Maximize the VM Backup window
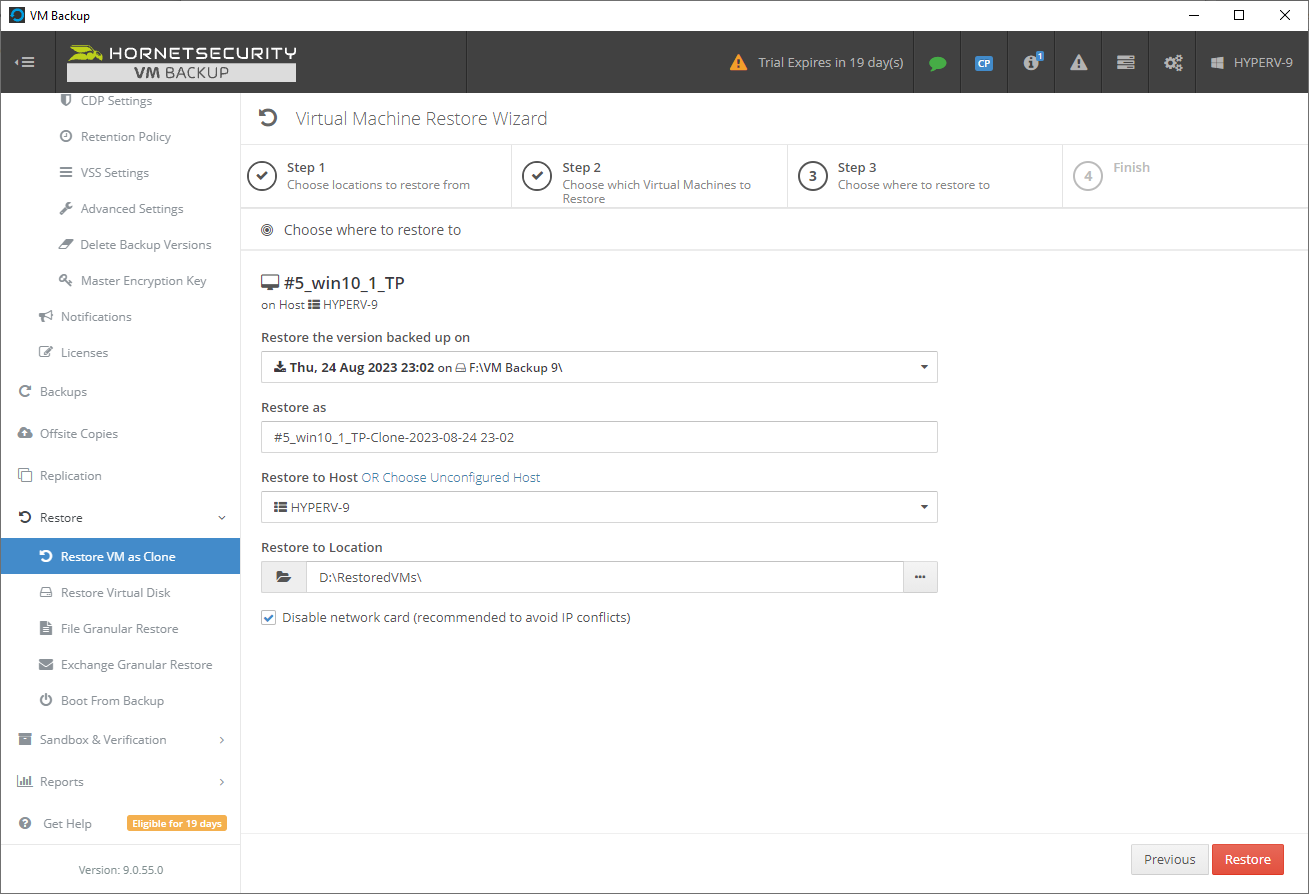The width and height of the screenshot is (1309, 894). (x=1239, y=15)
